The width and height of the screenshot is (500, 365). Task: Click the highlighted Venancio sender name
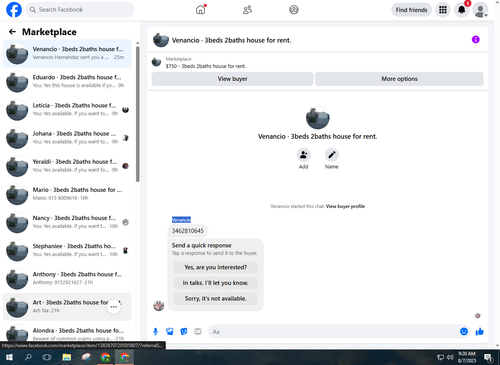181,220
